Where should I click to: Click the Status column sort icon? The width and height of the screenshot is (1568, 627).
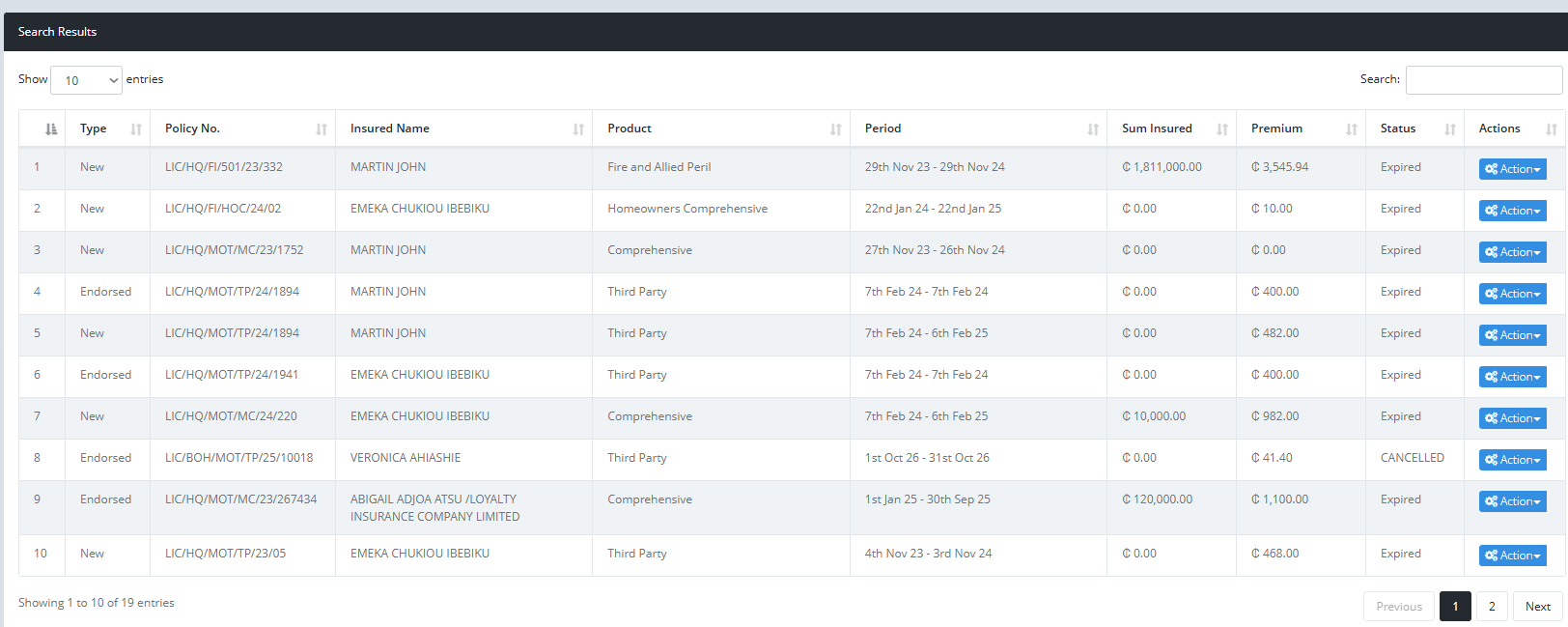click(x=1450, y=129)
